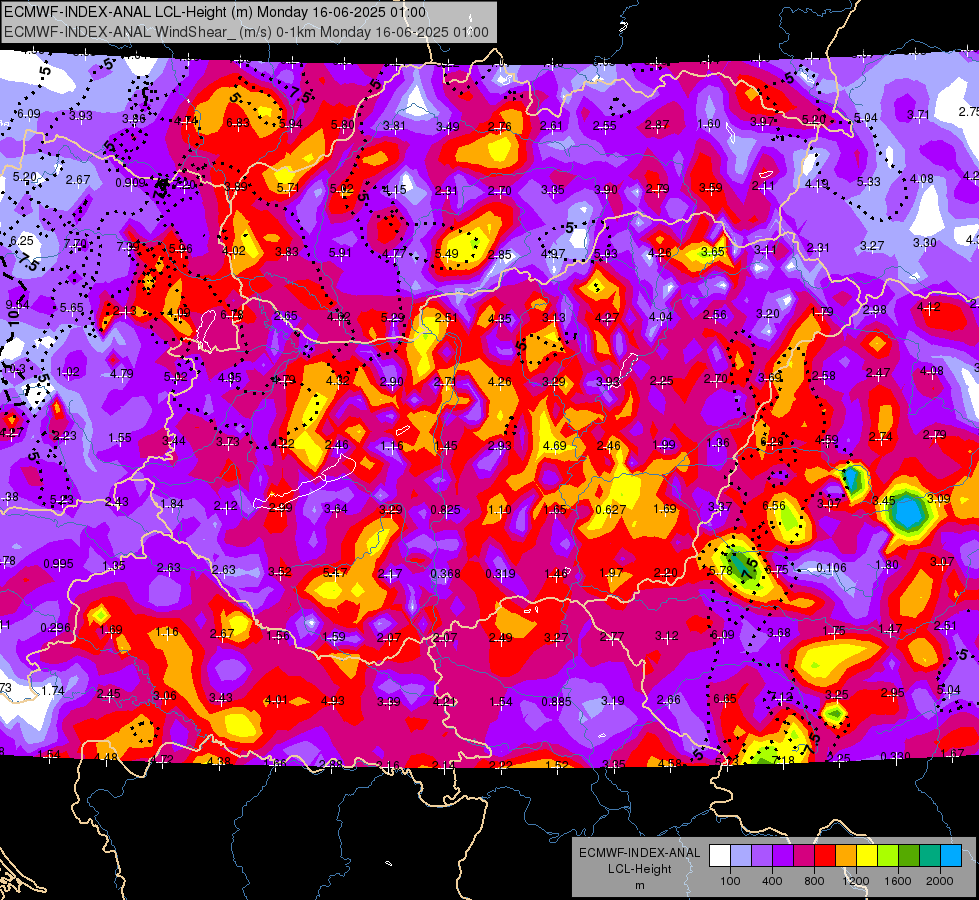Click the wind shear value 3.71
979x900 pixels.
pyautogui.click(x=918, y=114)
